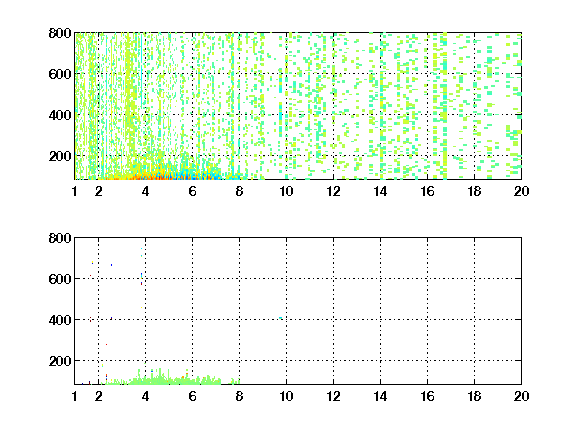Click the 18 x-axis label under the lower plot
The image size is (576, 432).
pyautogui.click(x=474, y=396)
